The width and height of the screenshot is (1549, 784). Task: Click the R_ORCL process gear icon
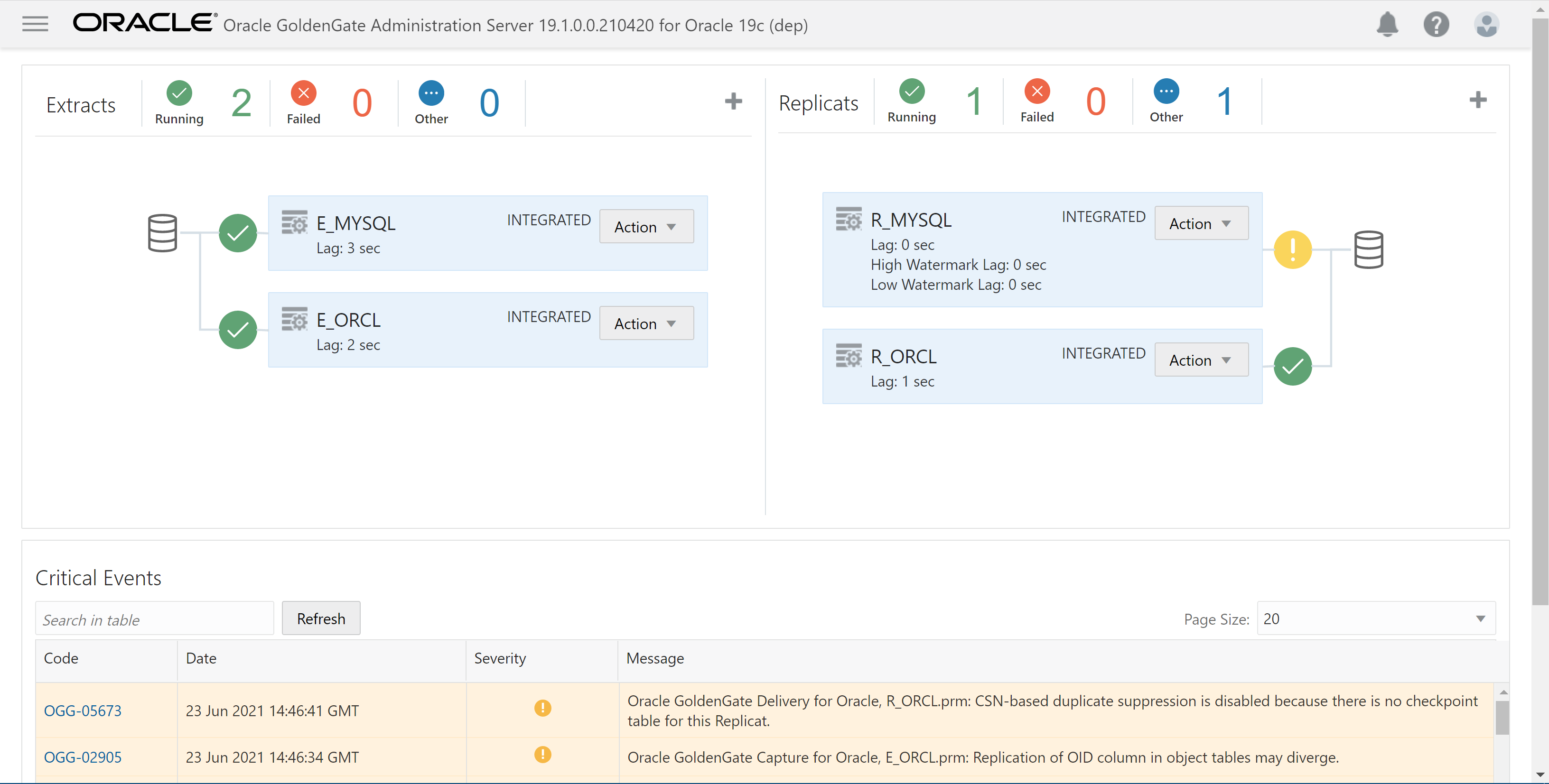pyautogui.click(x=849, y=356)
